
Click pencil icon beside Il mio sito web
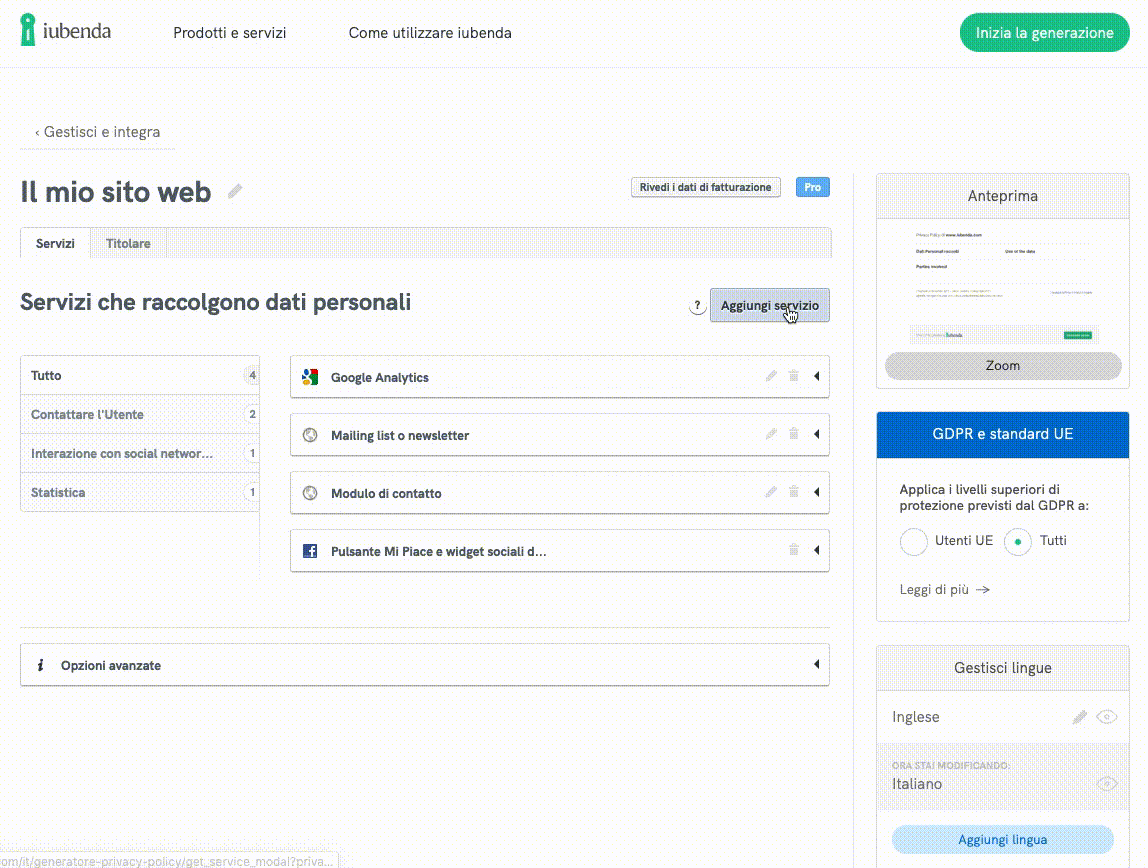235,191
